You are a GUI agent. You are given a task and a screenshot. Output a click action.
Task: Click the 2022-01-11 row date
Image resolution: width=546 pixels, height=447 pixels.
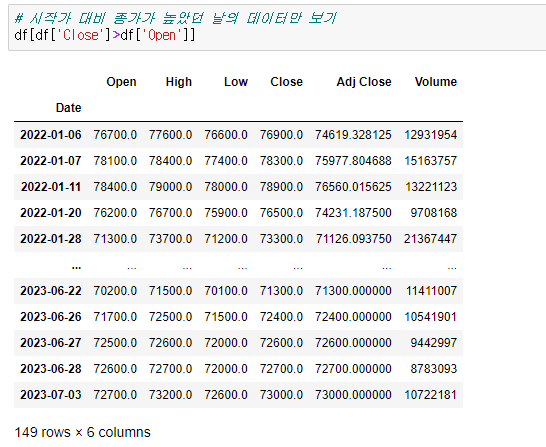point(51,187)
